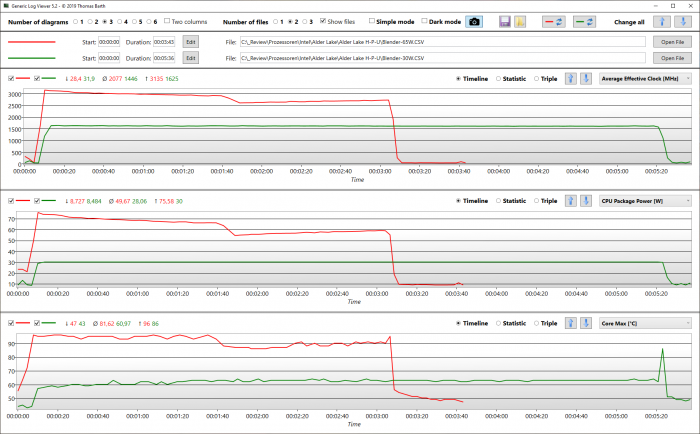Click the yellow folder open-configuration icon
Viewport: 700px width, 434px height.
(x=520, y=21)
